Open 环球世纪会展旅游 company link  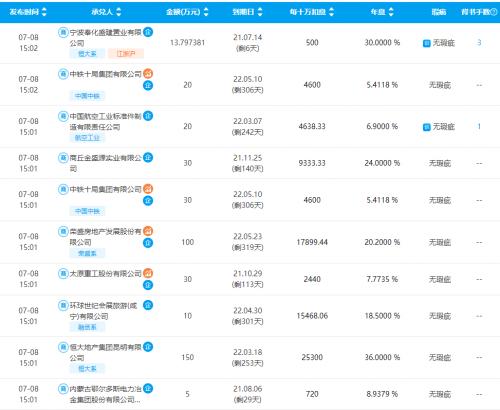tap(103, 311)
